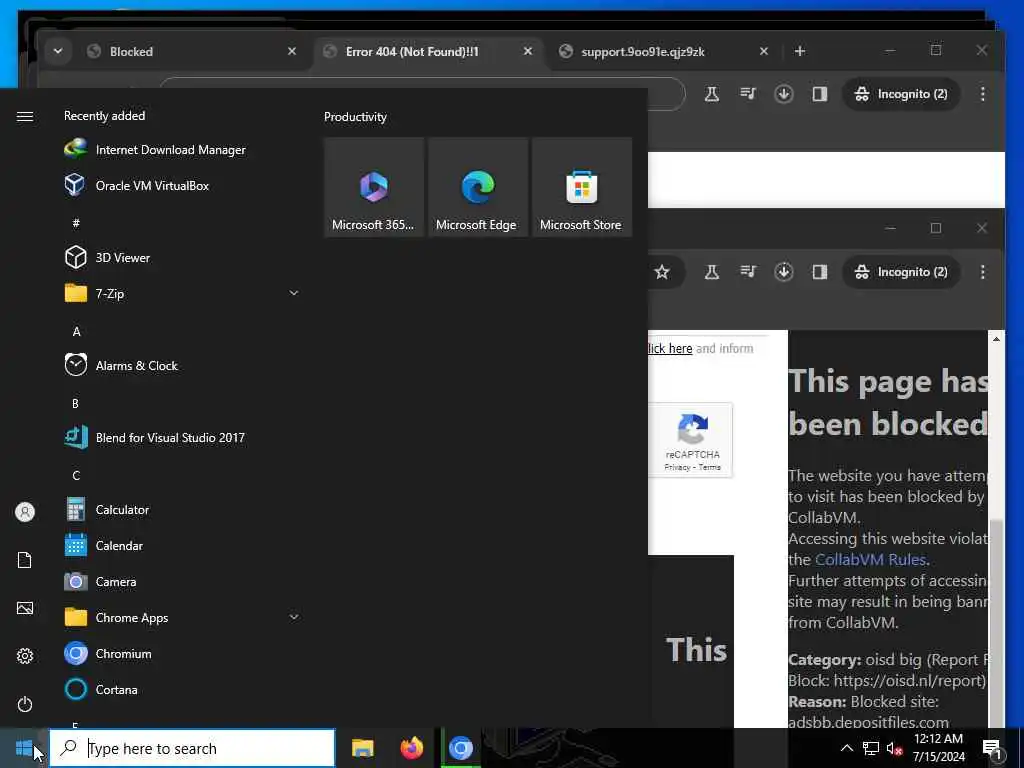1024x768 pixels.
Task: Click Incognito (2) button in top window
Action: coord(901,94)
